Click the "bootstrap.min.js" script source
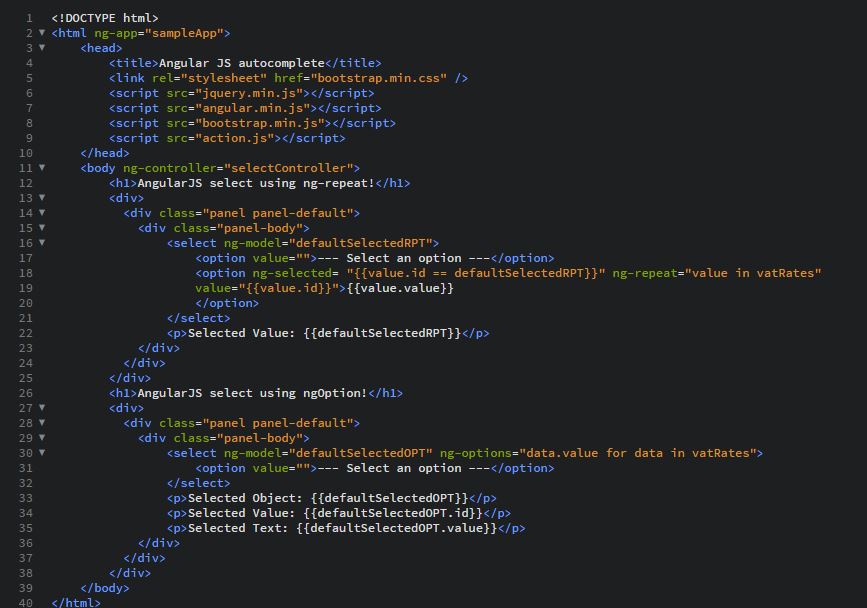Viewport: 867px width, 608px height. (x=260, y=123)
